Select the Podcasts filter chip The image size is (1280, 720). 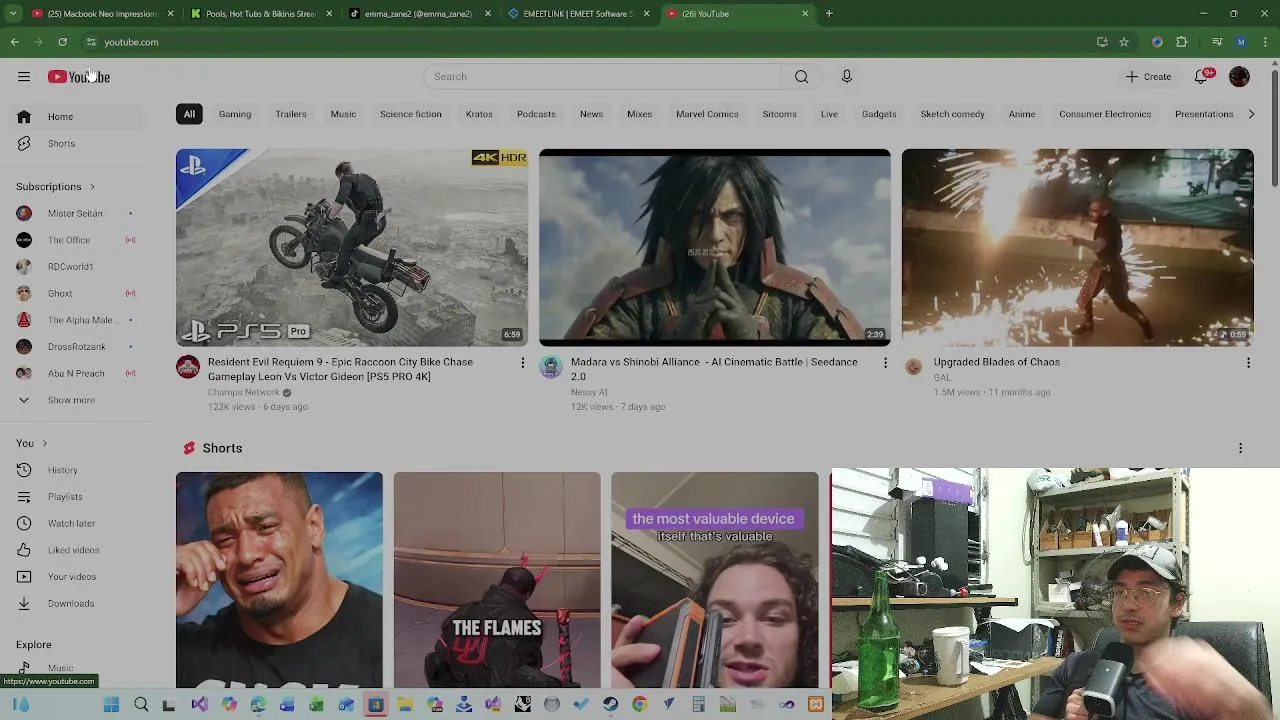point(536,114)
